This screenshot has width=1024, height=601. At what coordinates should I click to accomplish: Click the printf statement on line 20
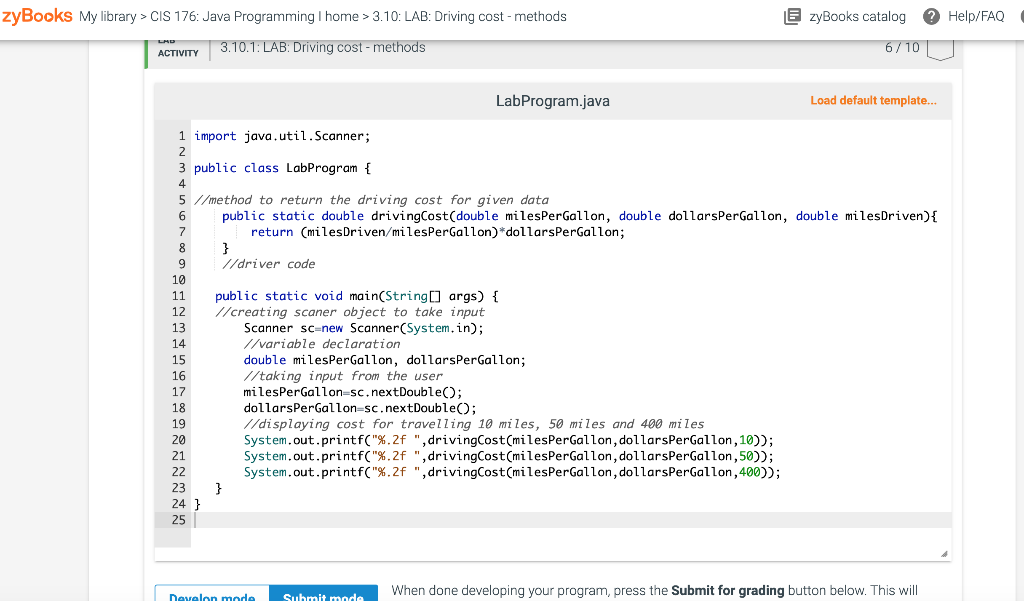click(x=500, y=439)
